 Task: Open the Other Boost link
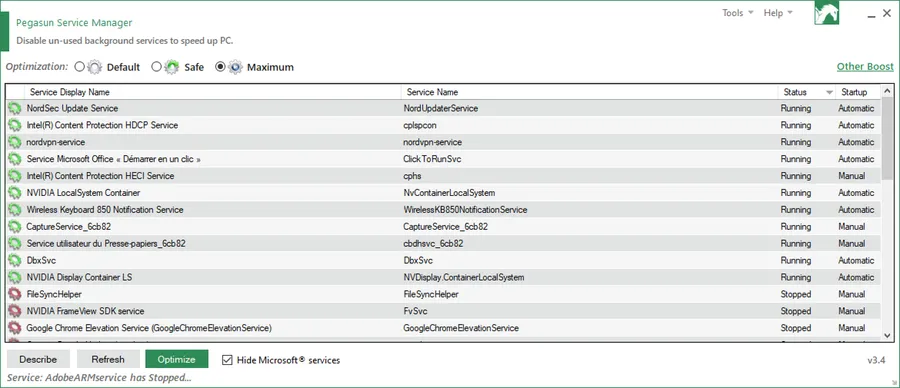click(865, 67)
